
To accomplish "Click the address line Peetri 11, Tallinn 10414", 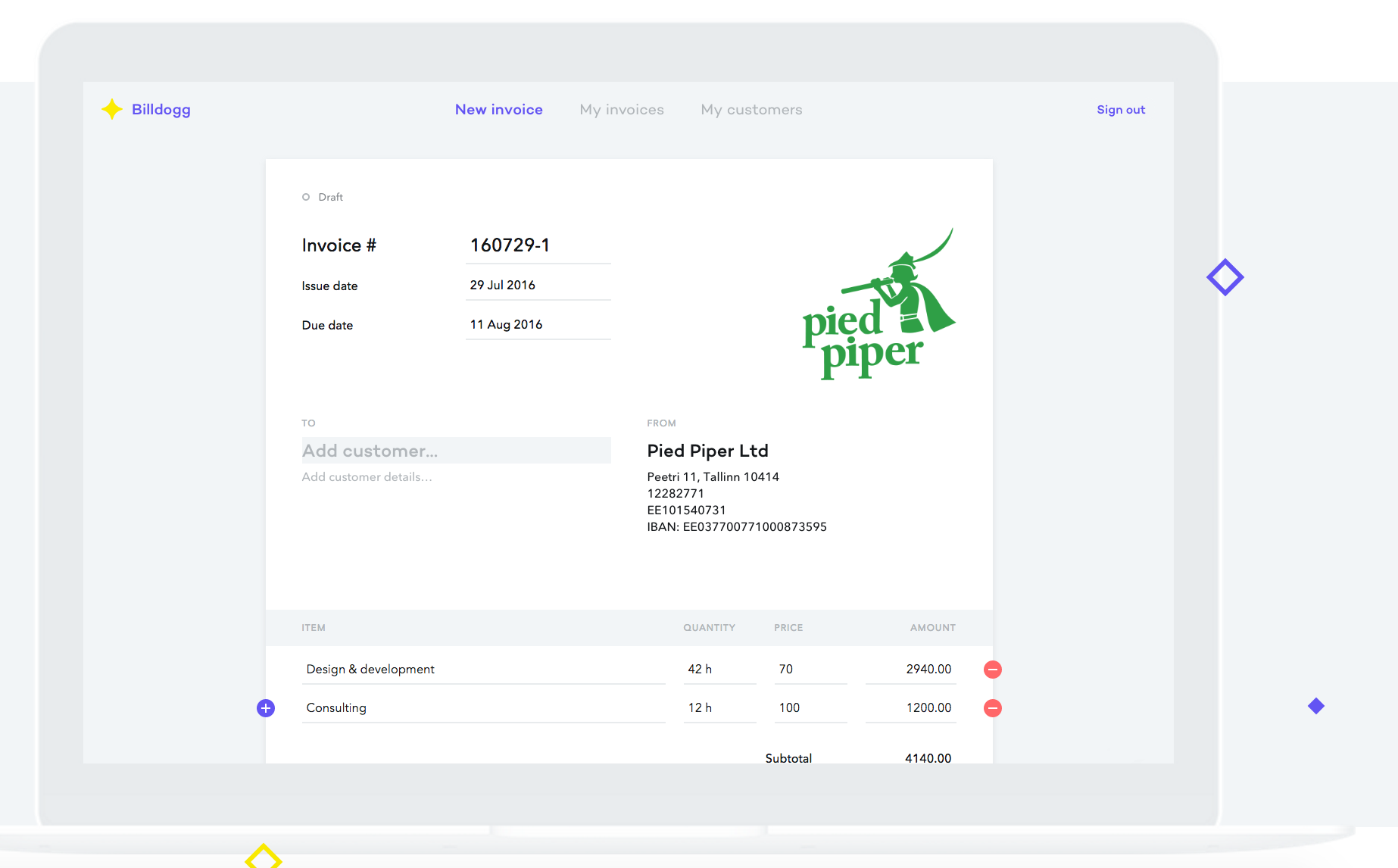I will (713, 476).
